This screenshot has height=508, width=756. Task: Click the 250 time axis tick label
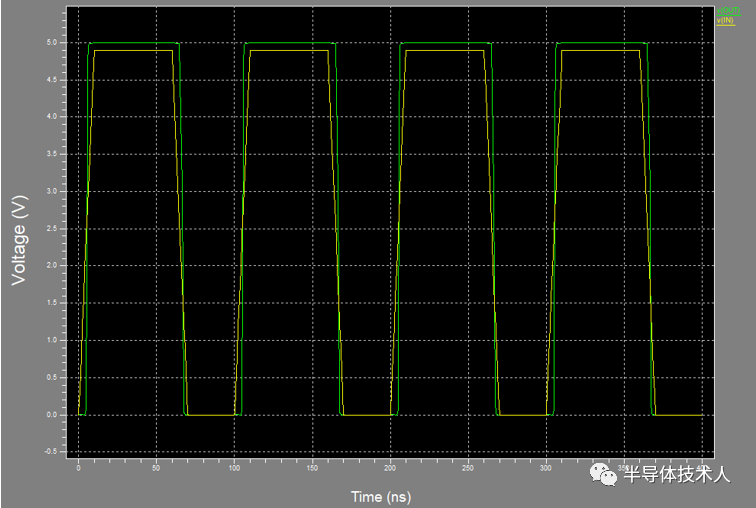(x=468, y=468)
